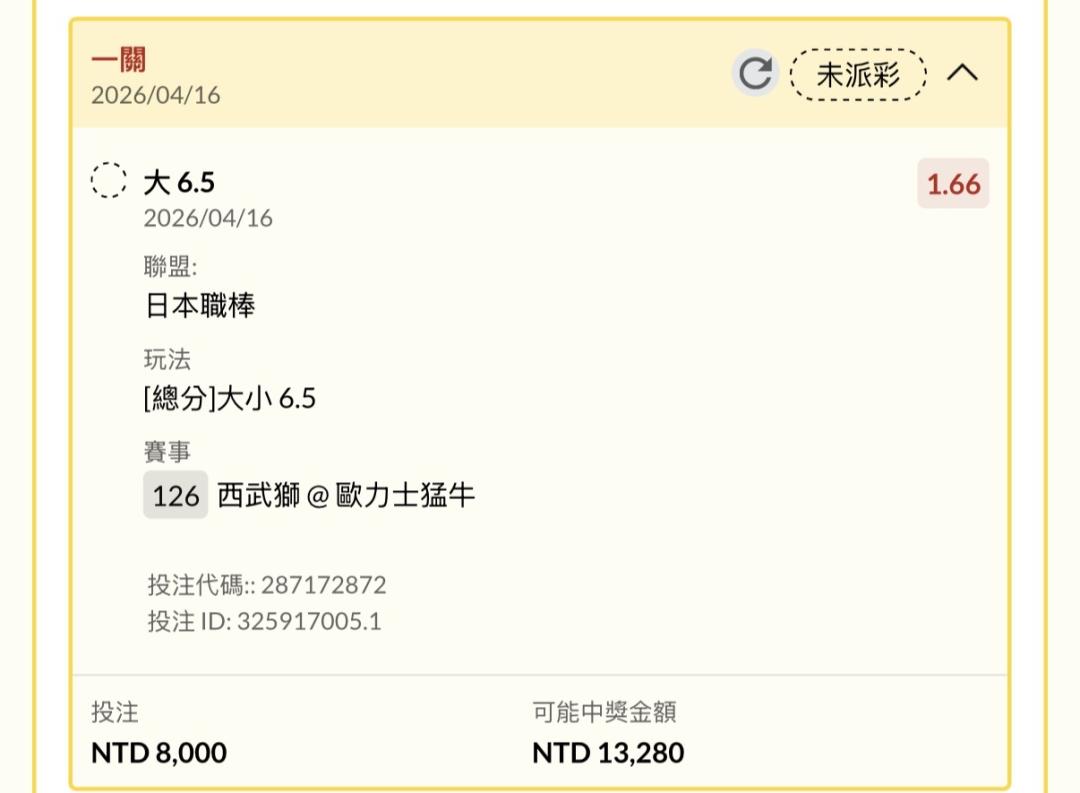Click the 可能中獎金額 label

[604, 712]
